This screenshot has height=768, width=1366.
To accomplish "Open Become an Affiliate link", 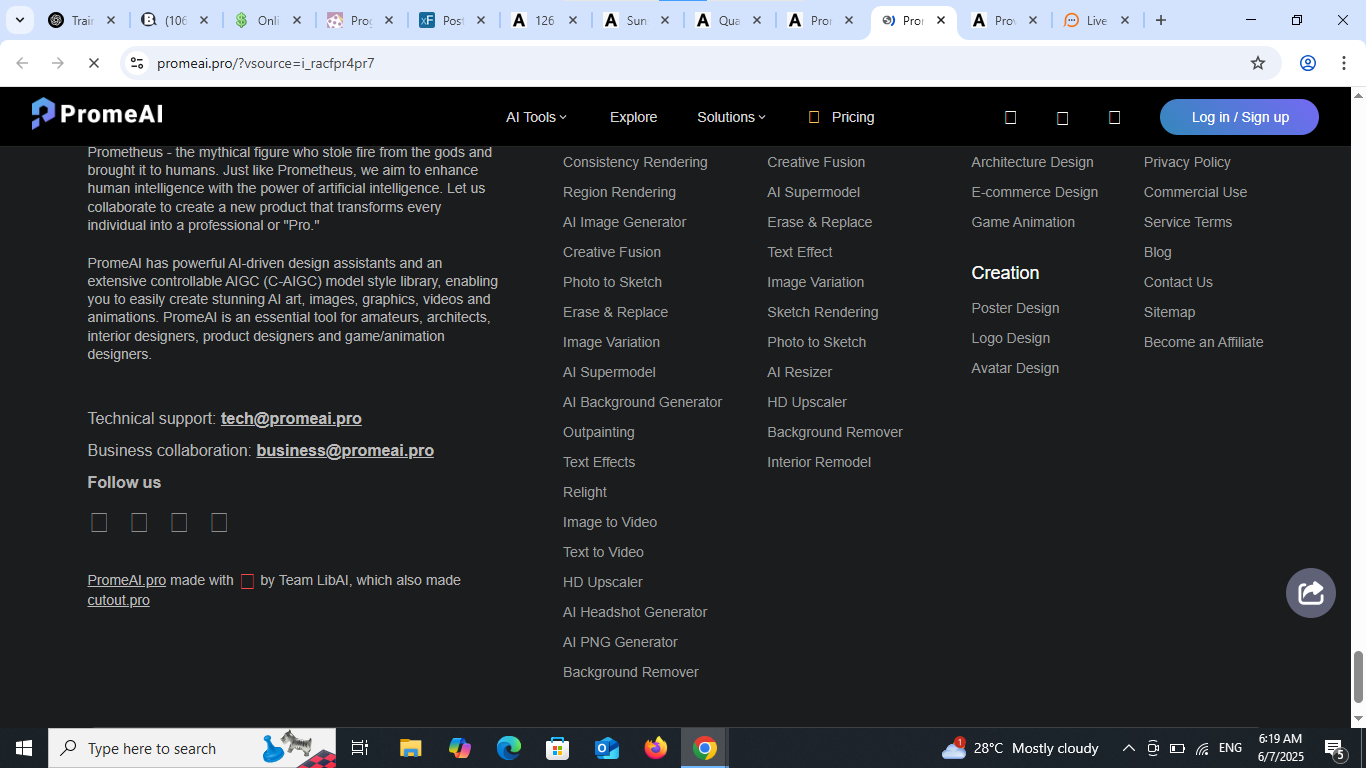I will pos(1203,342).
